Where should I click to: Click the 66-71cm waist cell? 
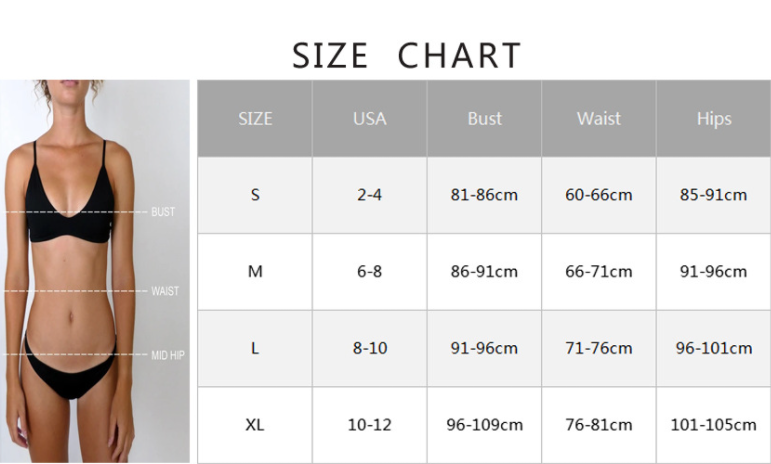tap(598, 272)
